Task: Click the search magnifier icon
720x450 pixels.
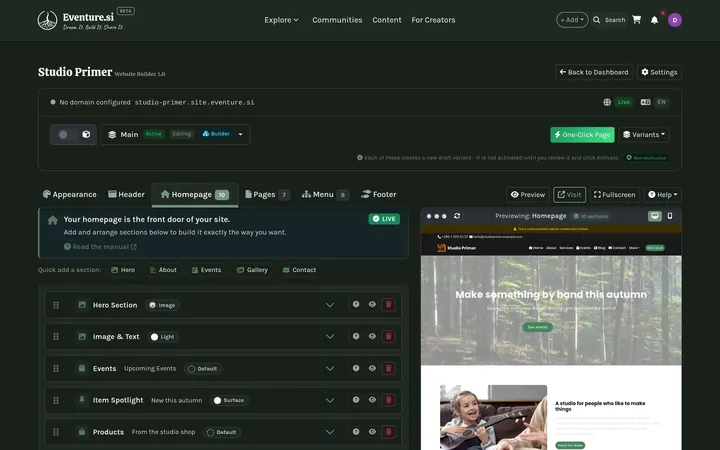Action: point(596,20)
